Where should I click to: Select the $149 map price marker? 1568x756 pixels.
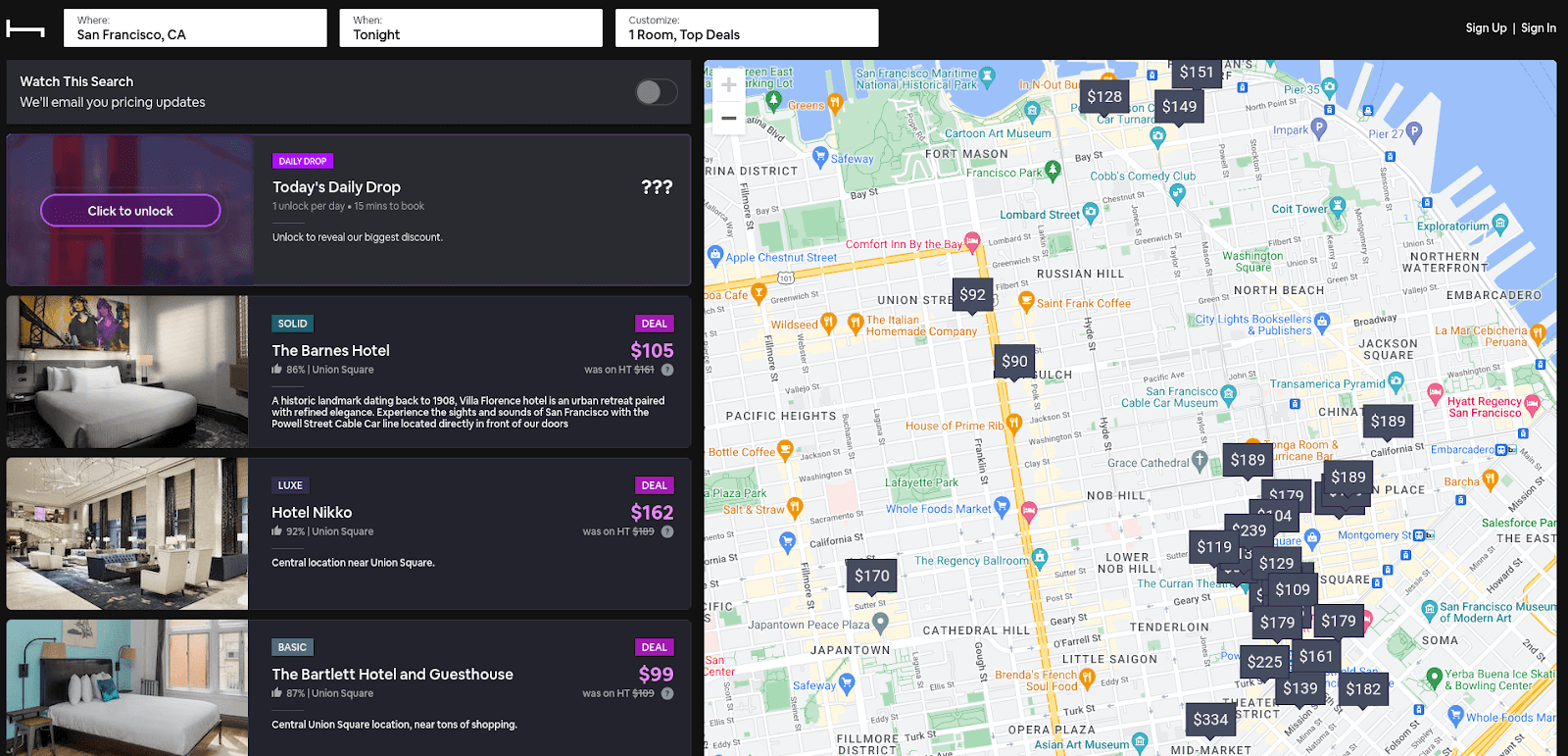pyautogui.click(x=1179, y=107)
